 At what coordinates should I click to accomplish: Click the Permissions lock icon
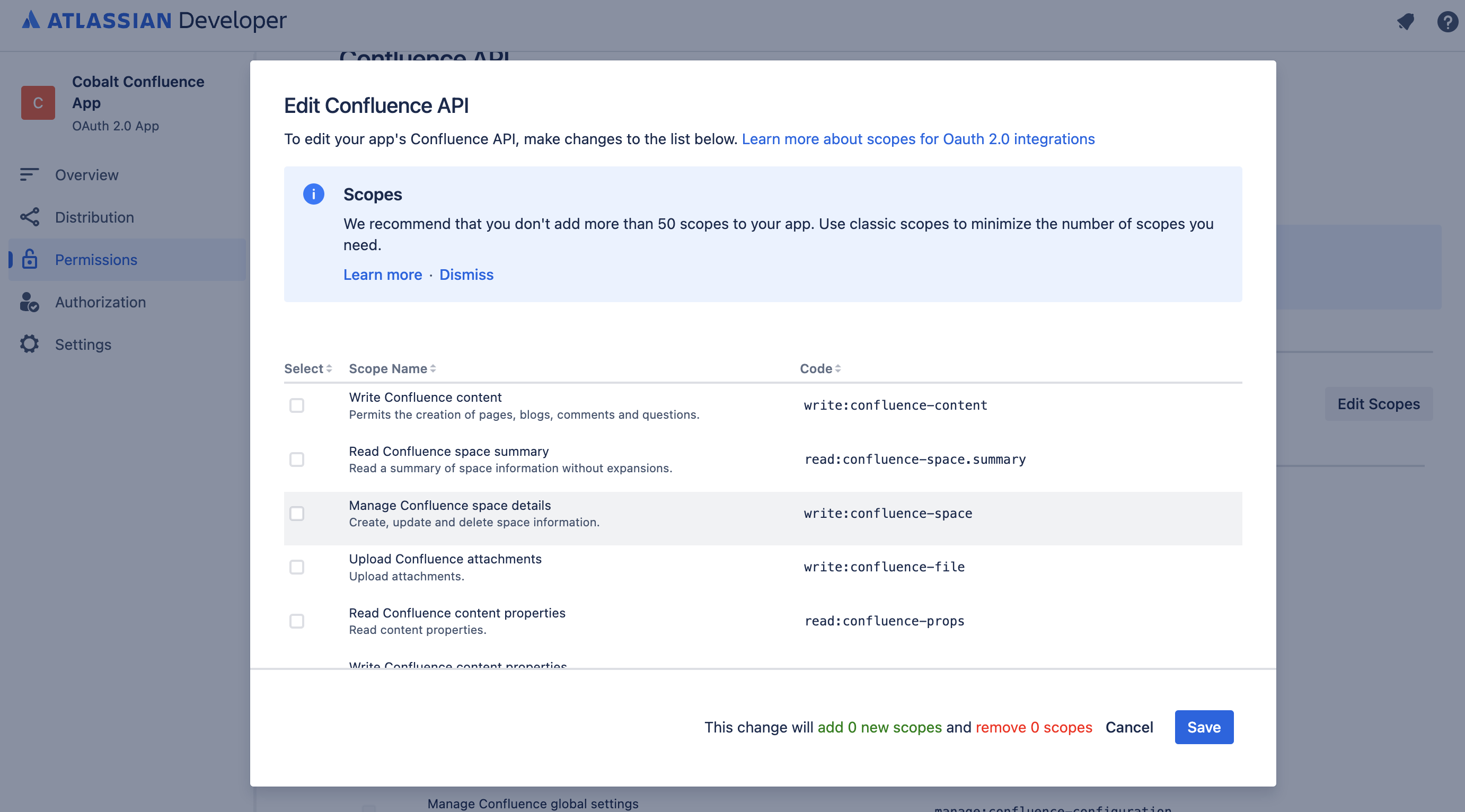click(x=29, y=259)
